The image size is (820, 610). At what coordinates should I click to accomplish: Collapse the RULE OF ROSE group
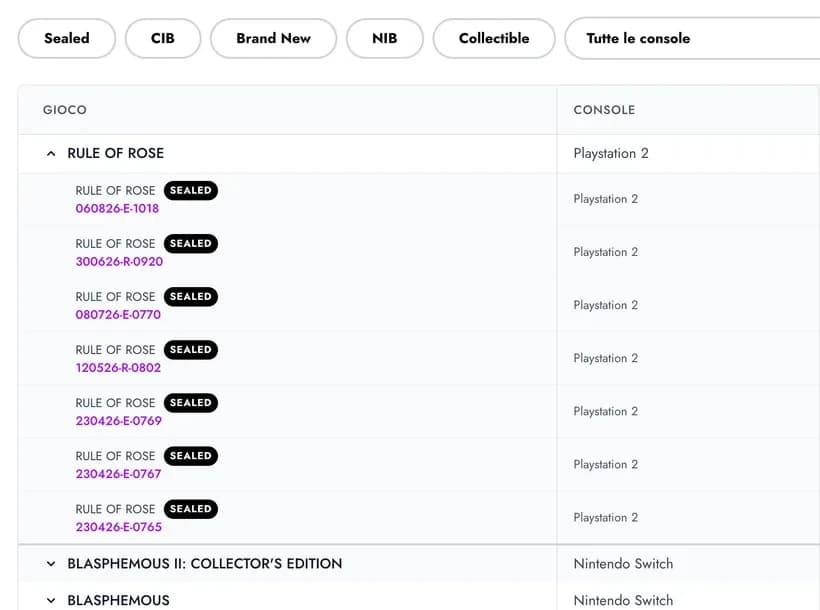point(51,153)
